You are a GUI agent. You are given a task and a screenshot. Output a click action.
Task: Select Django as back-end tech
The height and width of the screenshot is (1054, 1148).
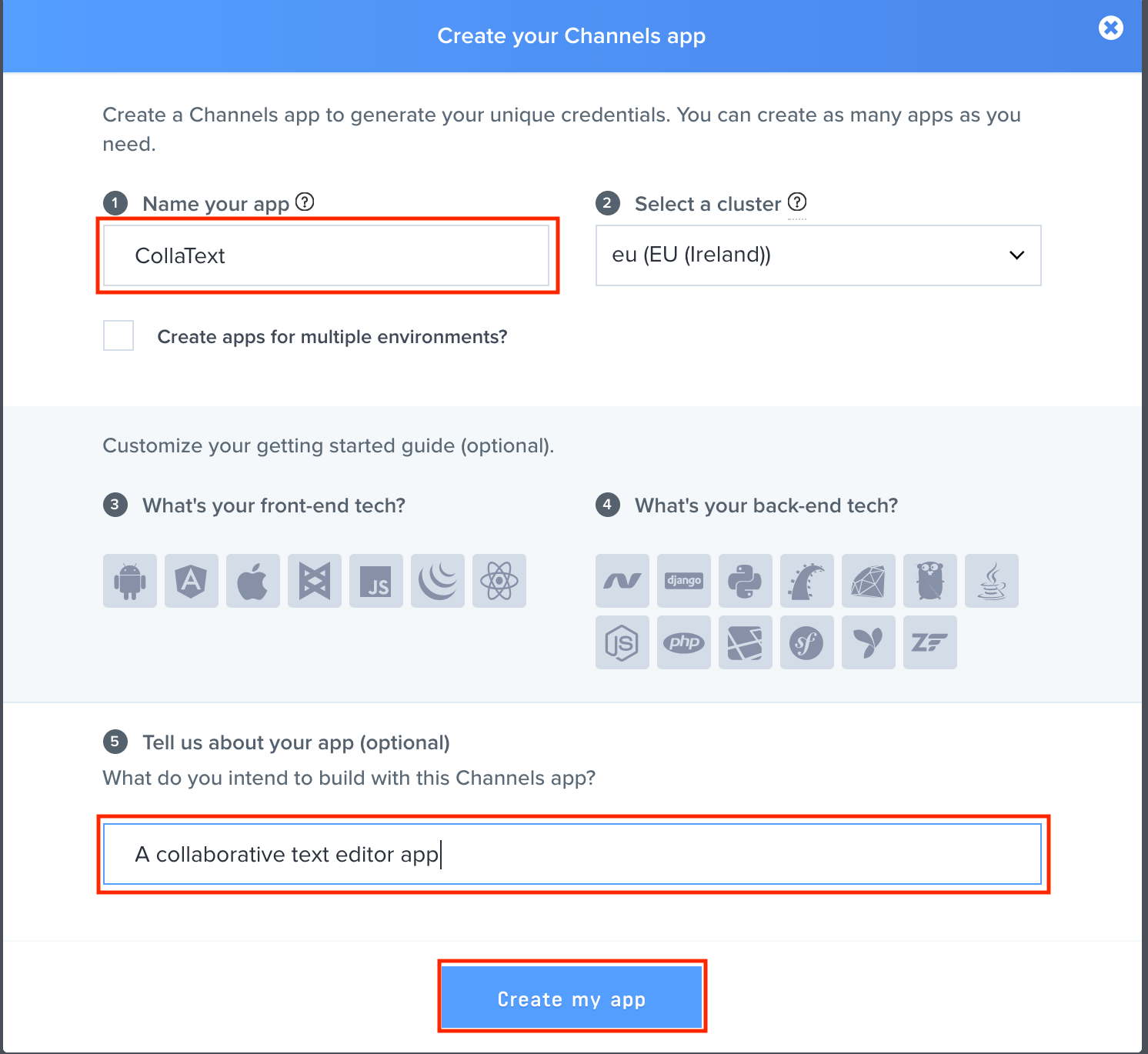(684, 581)
